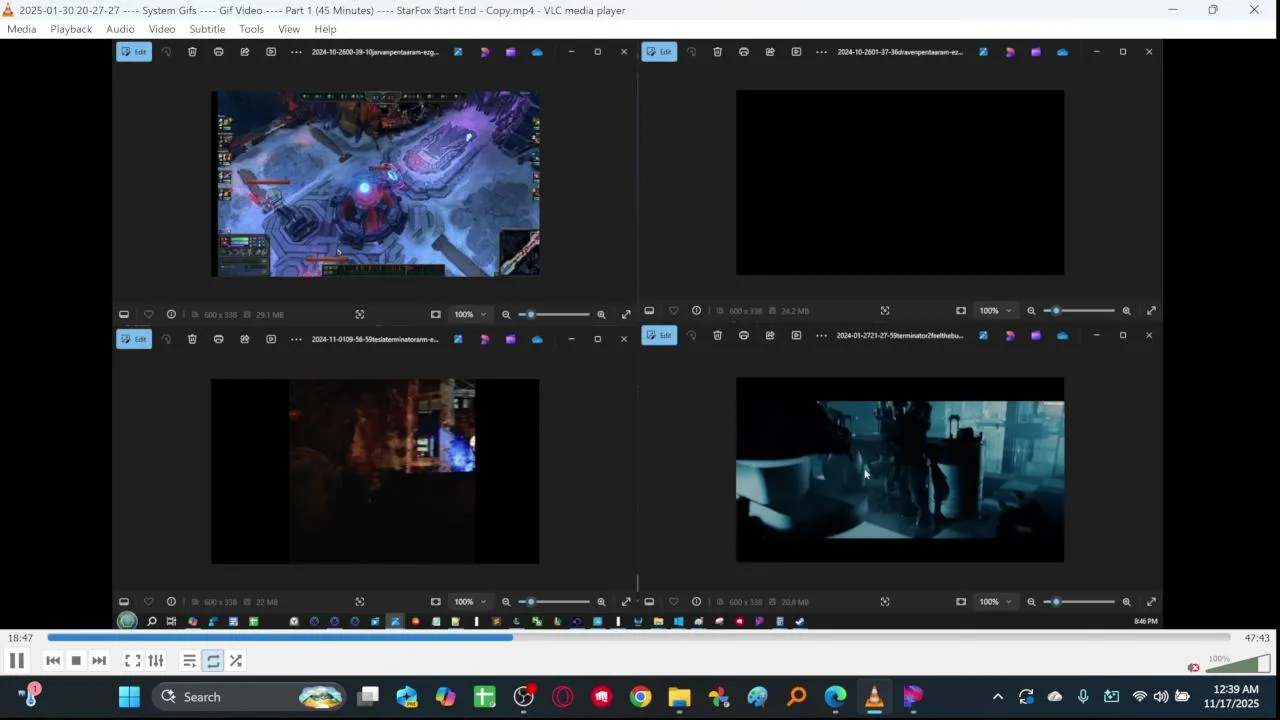Open the Media menu
The width and height of the screenshot is (1280, 720).
click(x=21, y=29)
